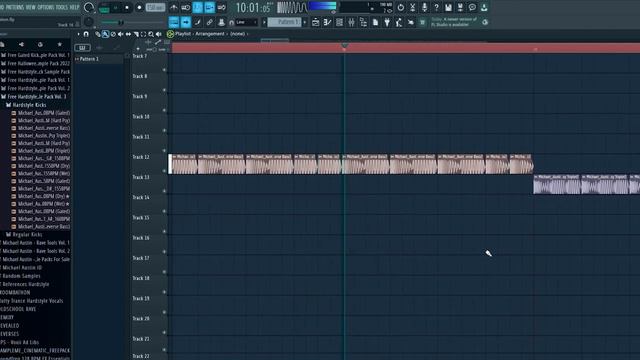This screenshot has height=360, width=640.
Task: Click the browser favorites star icon
Action: click(60, 44)
